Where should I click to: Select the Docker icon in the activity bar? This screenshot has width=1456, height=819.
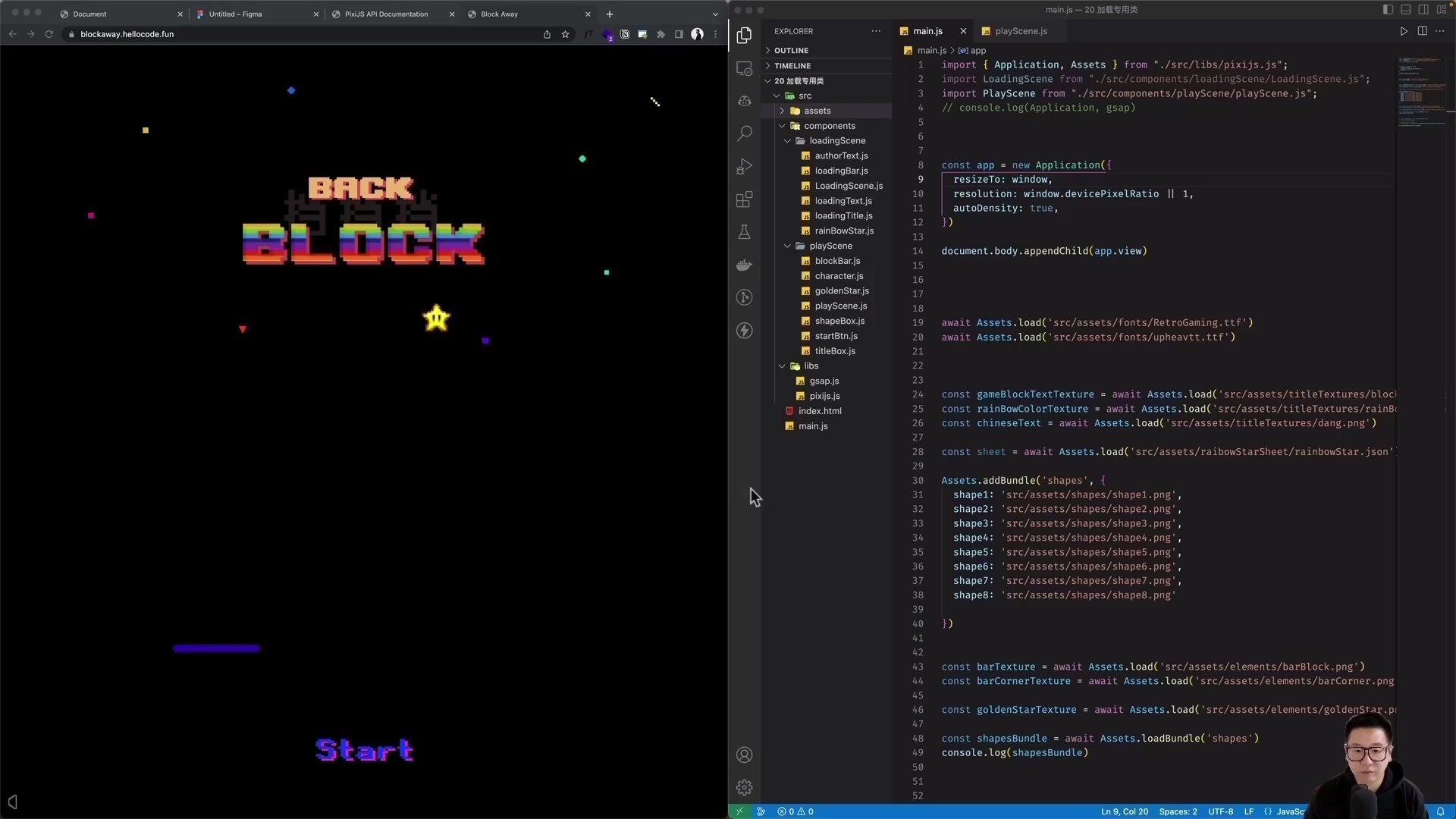745,265
